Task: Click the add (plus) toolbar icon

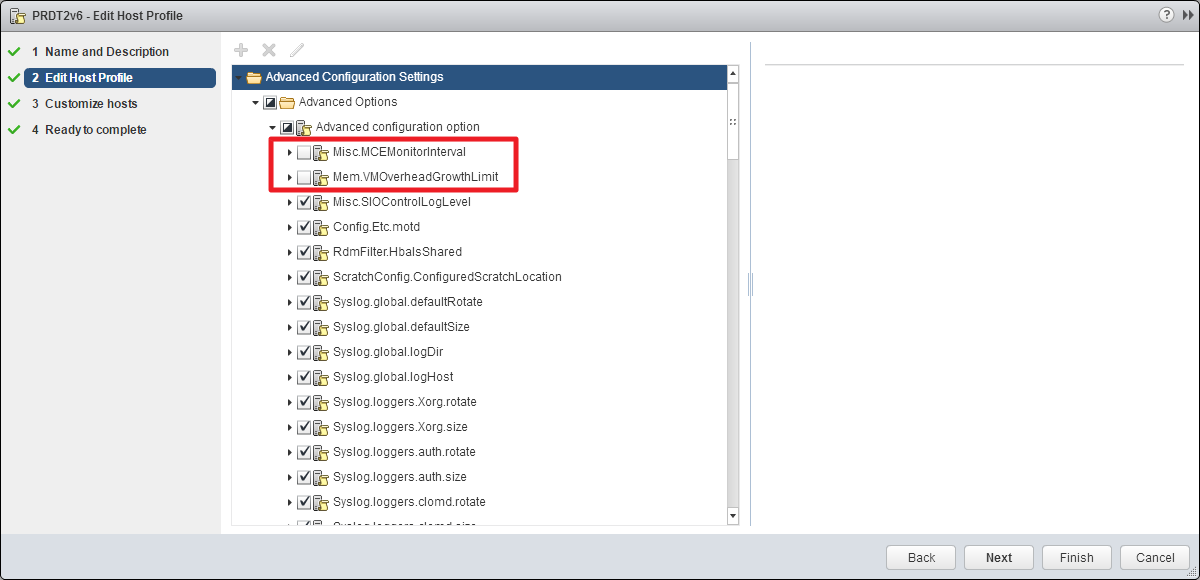Action: pos(240,50)
